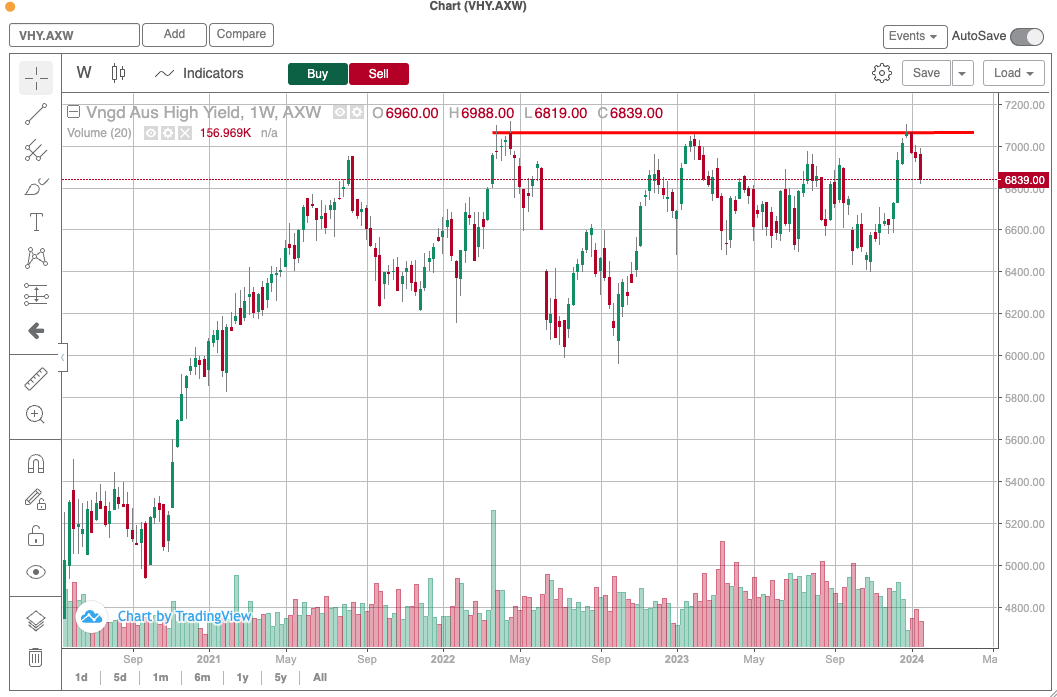Click the Volume (20) legend label
Screen dimensions: 1057x697
pos(99,133)
